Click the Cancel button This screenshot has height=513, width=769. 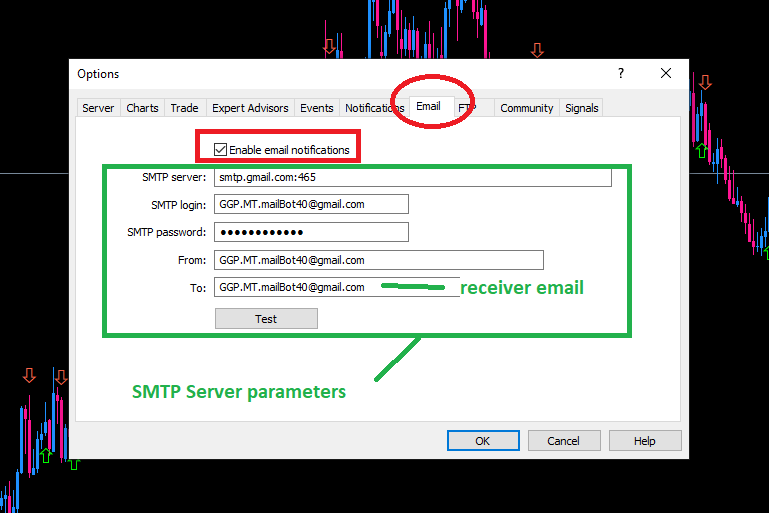[x=563, y=441]
